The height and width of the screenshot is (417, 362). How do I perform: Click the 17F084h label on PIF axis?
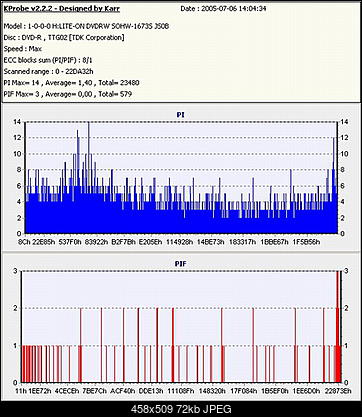(244, 391)
